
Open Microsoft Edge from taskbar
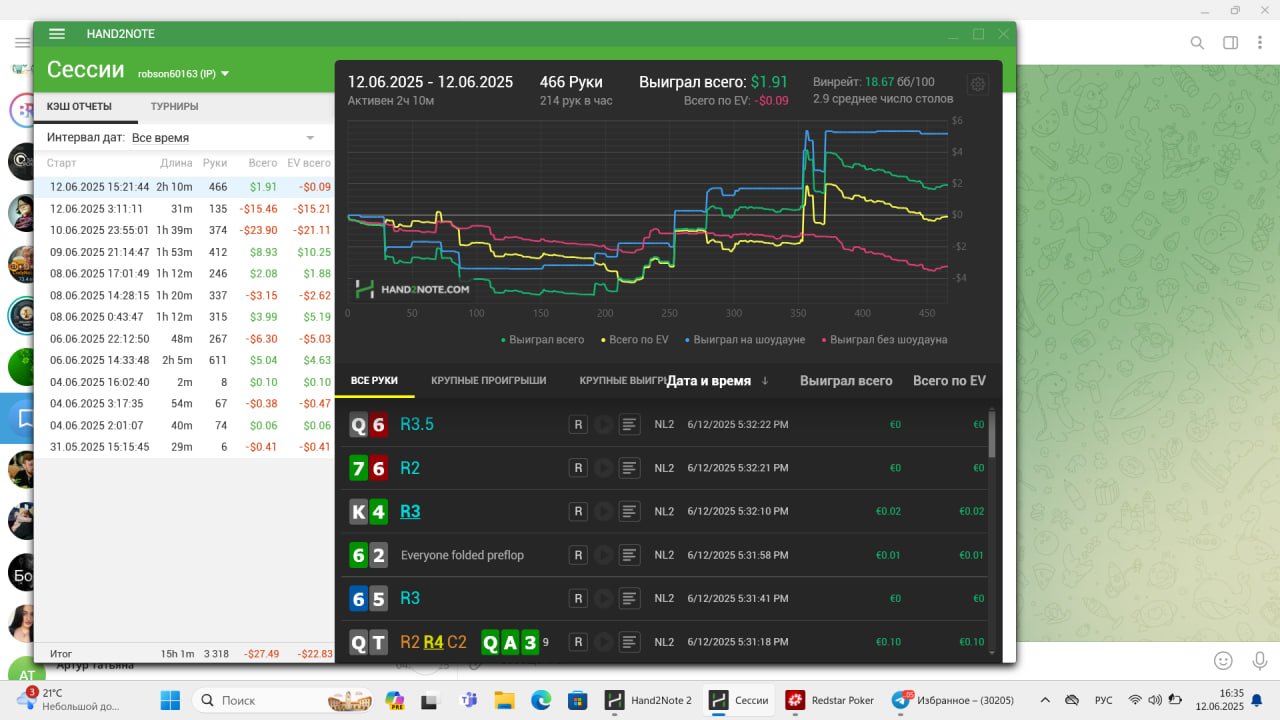[541, 700]
